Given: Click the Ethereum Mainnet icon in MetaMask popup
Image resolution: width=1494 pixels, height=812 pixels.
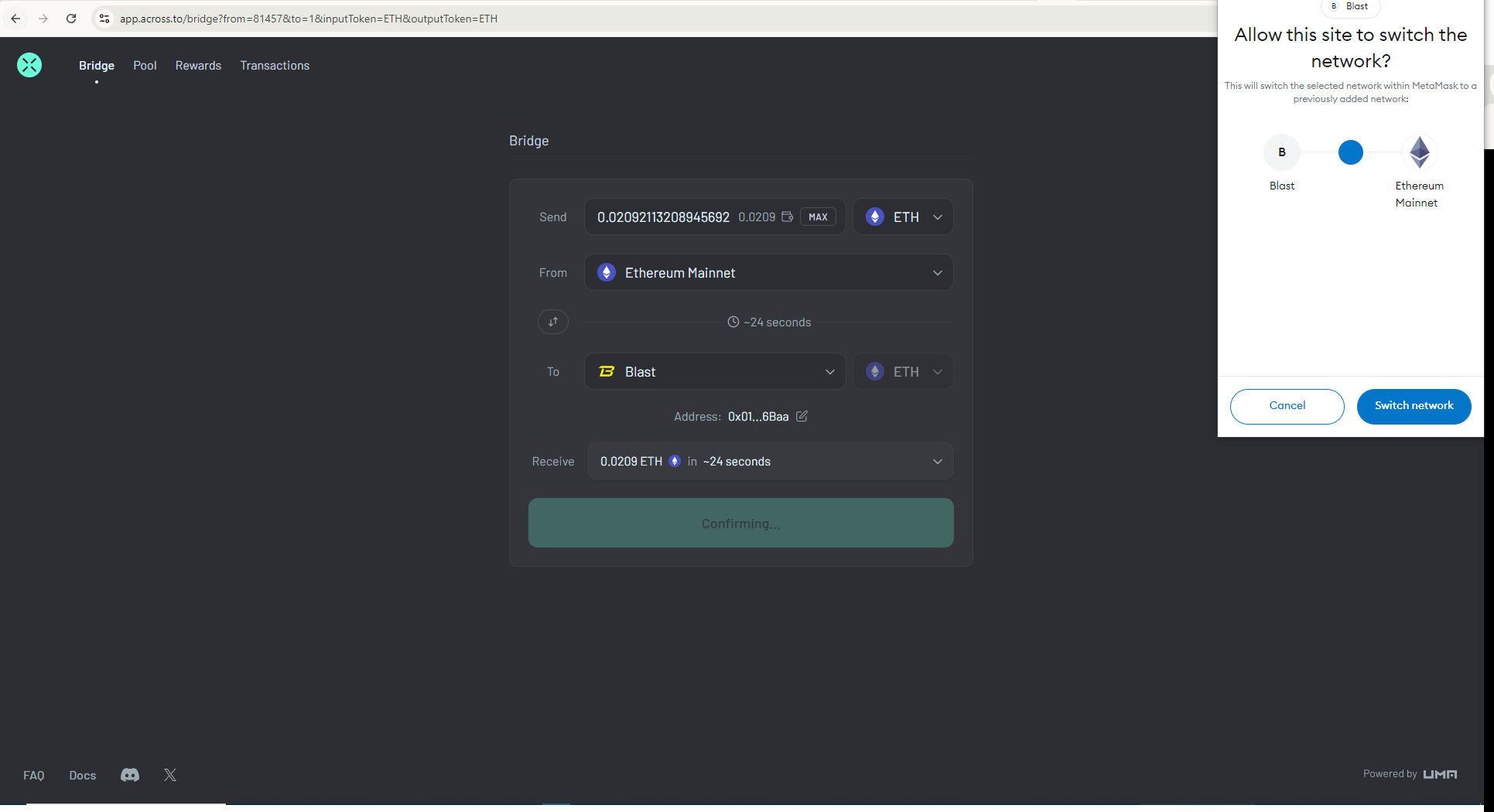Looking at the screenshot, I should click(x=1419, y=152).
